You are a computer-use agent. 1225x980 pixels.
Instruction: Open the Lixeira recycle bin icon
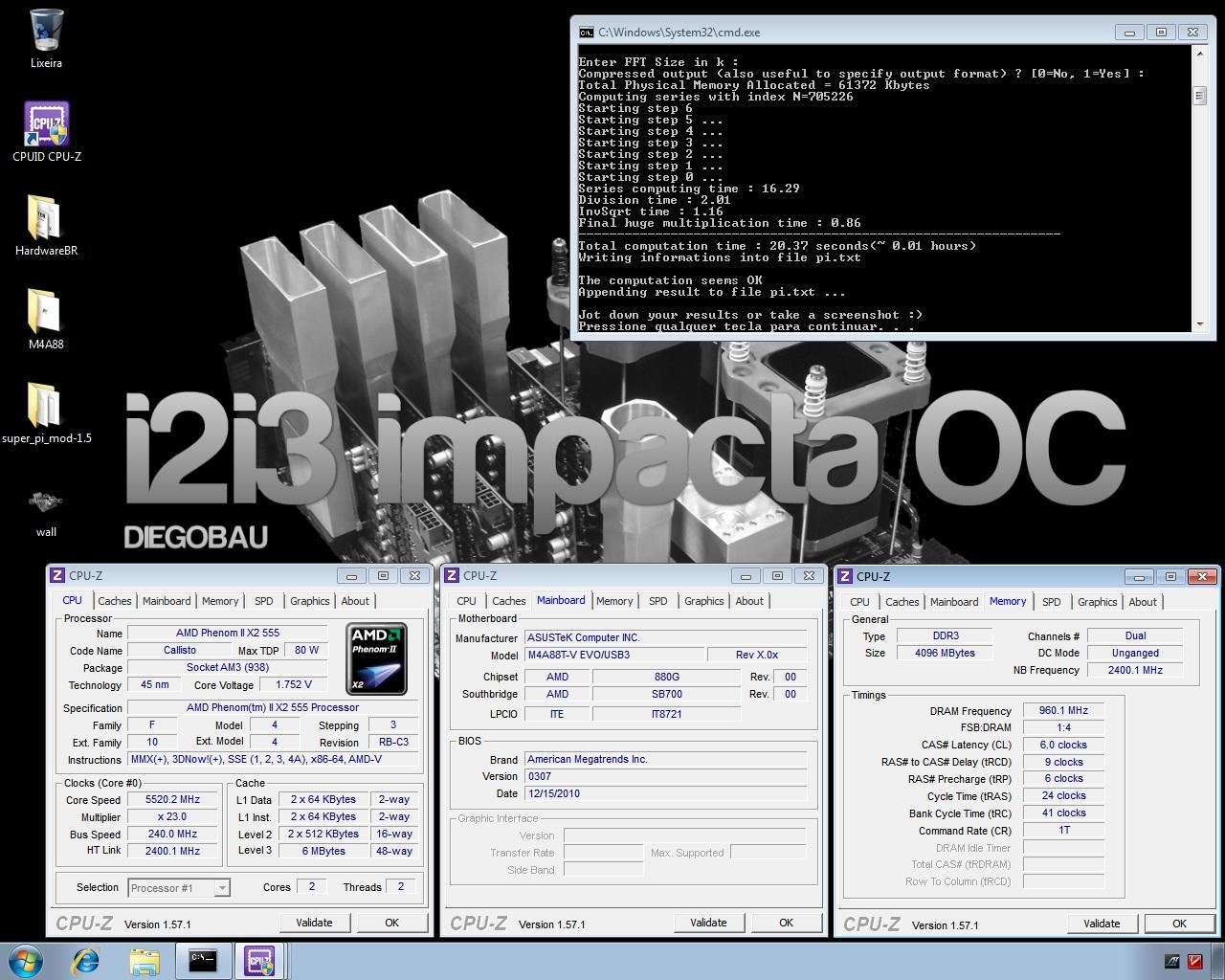tap(46, 38)
